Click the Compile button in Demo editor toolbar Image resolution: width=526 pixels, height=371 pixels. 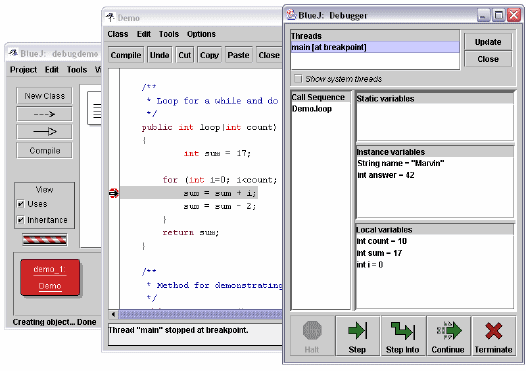[x=126, y=55]
